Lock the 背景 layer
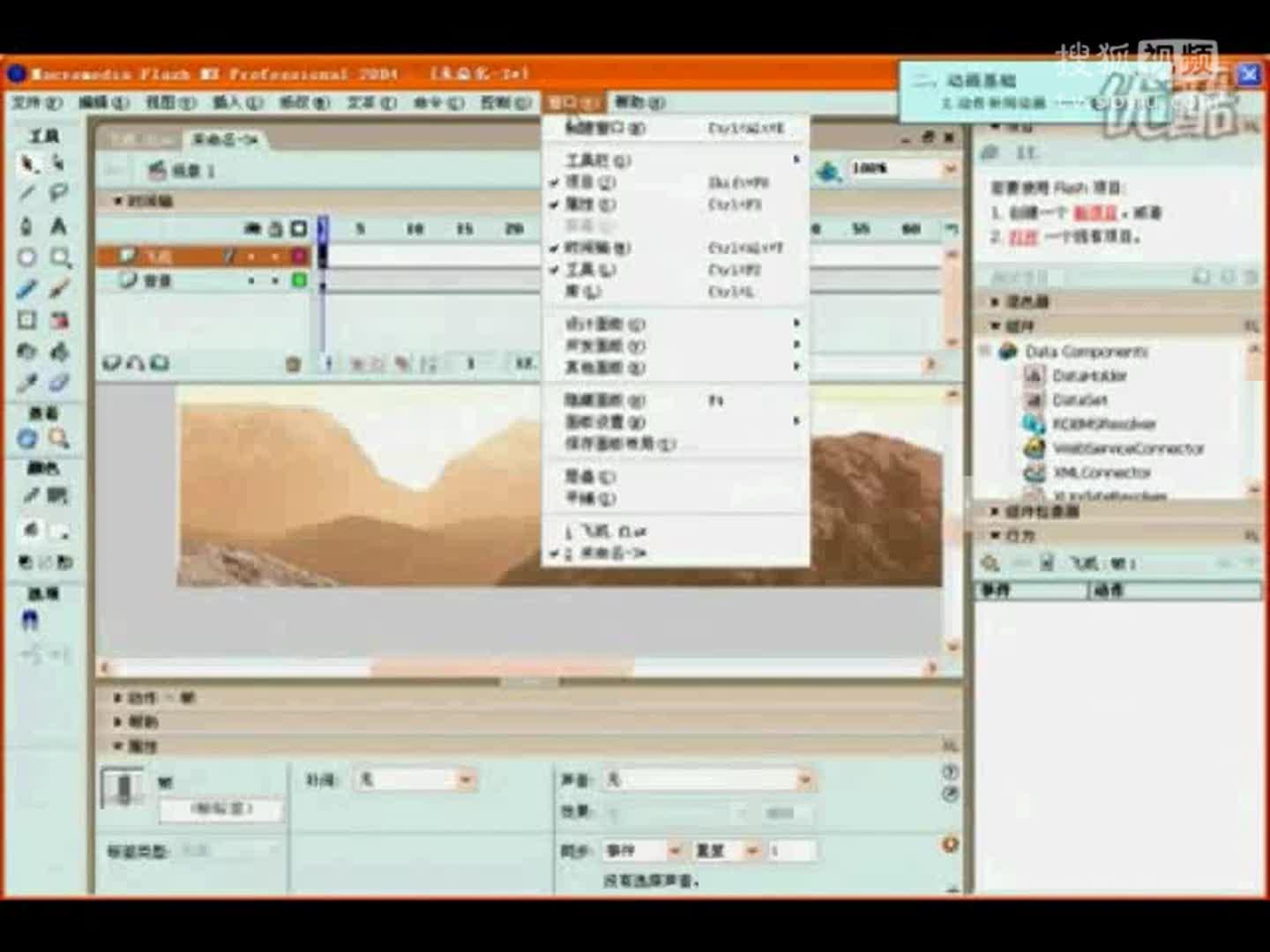 tap(273, 282)
